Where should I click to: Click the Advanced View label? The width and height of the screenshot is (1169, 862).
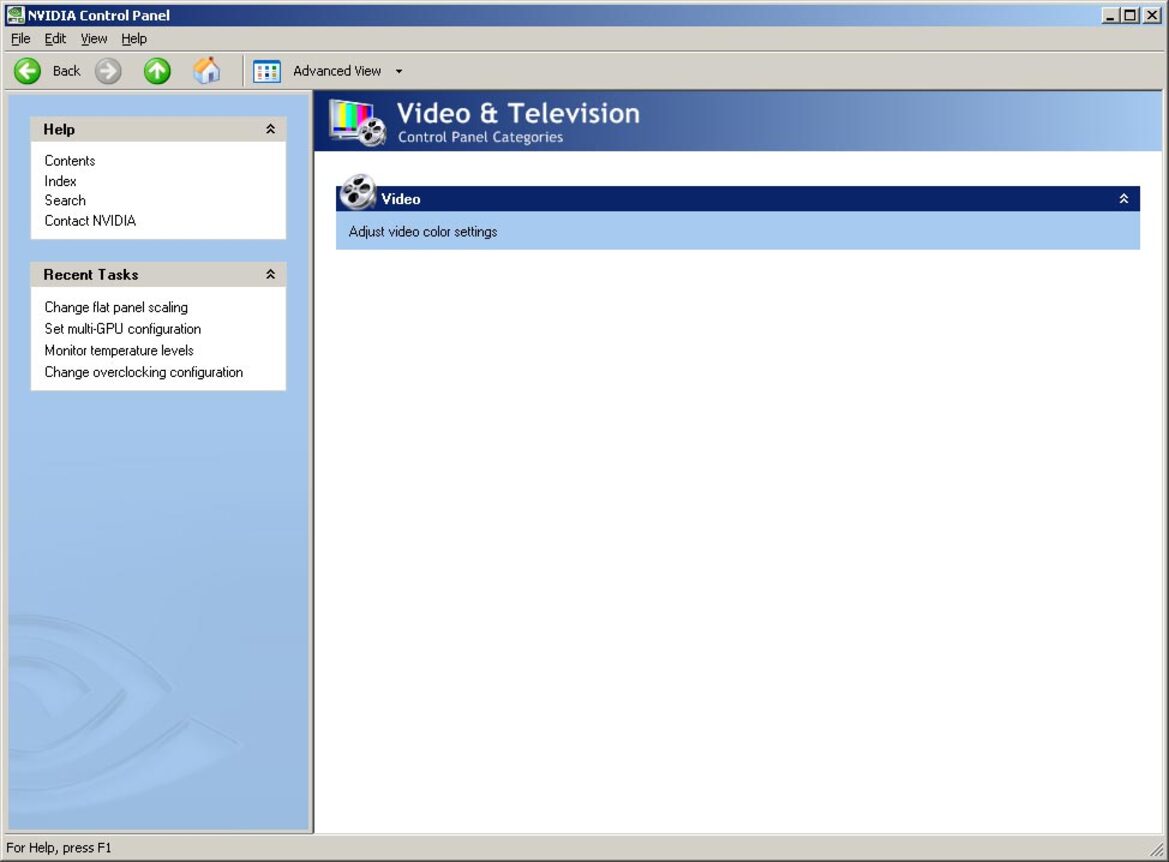[337, 72]
